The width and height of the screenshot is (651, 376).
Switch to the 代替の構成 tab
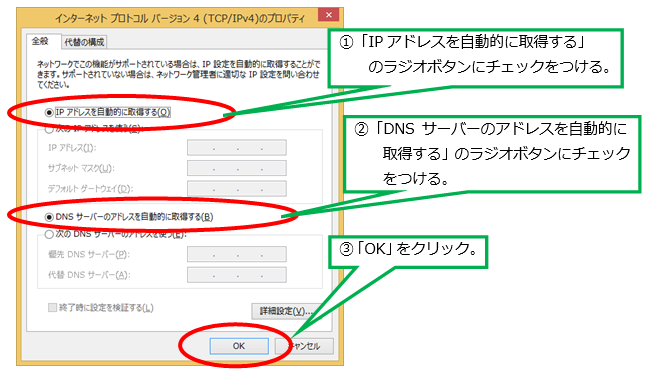click(84, 42)
